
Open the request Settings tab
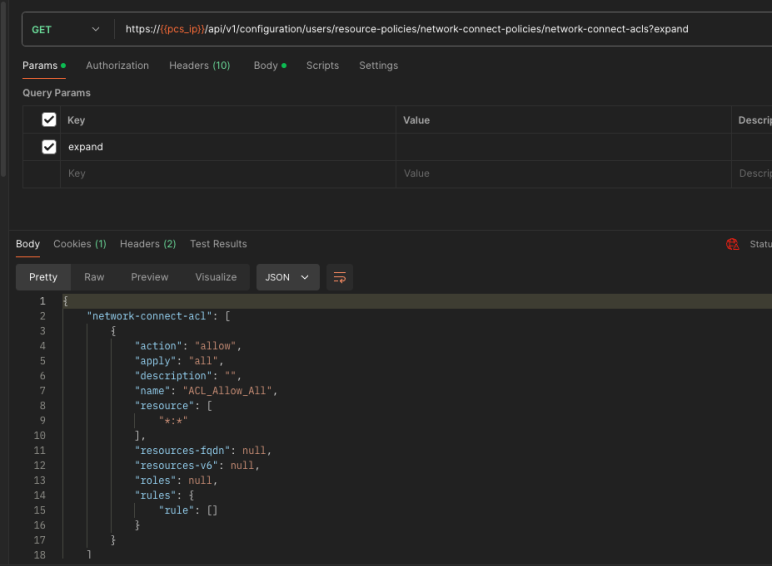pyautogui.click(x=378, y=66)
